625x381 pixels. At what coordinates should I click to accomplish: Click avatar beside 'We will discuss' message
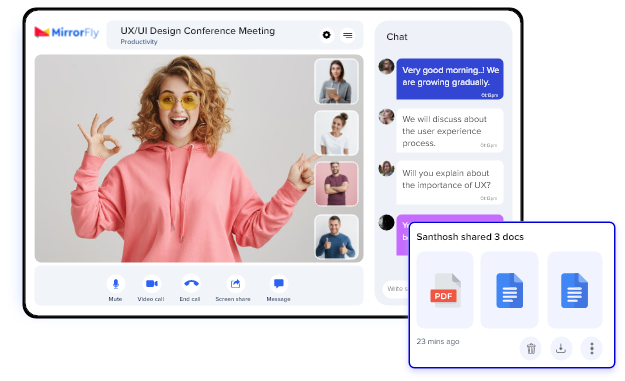coord(386,117)
